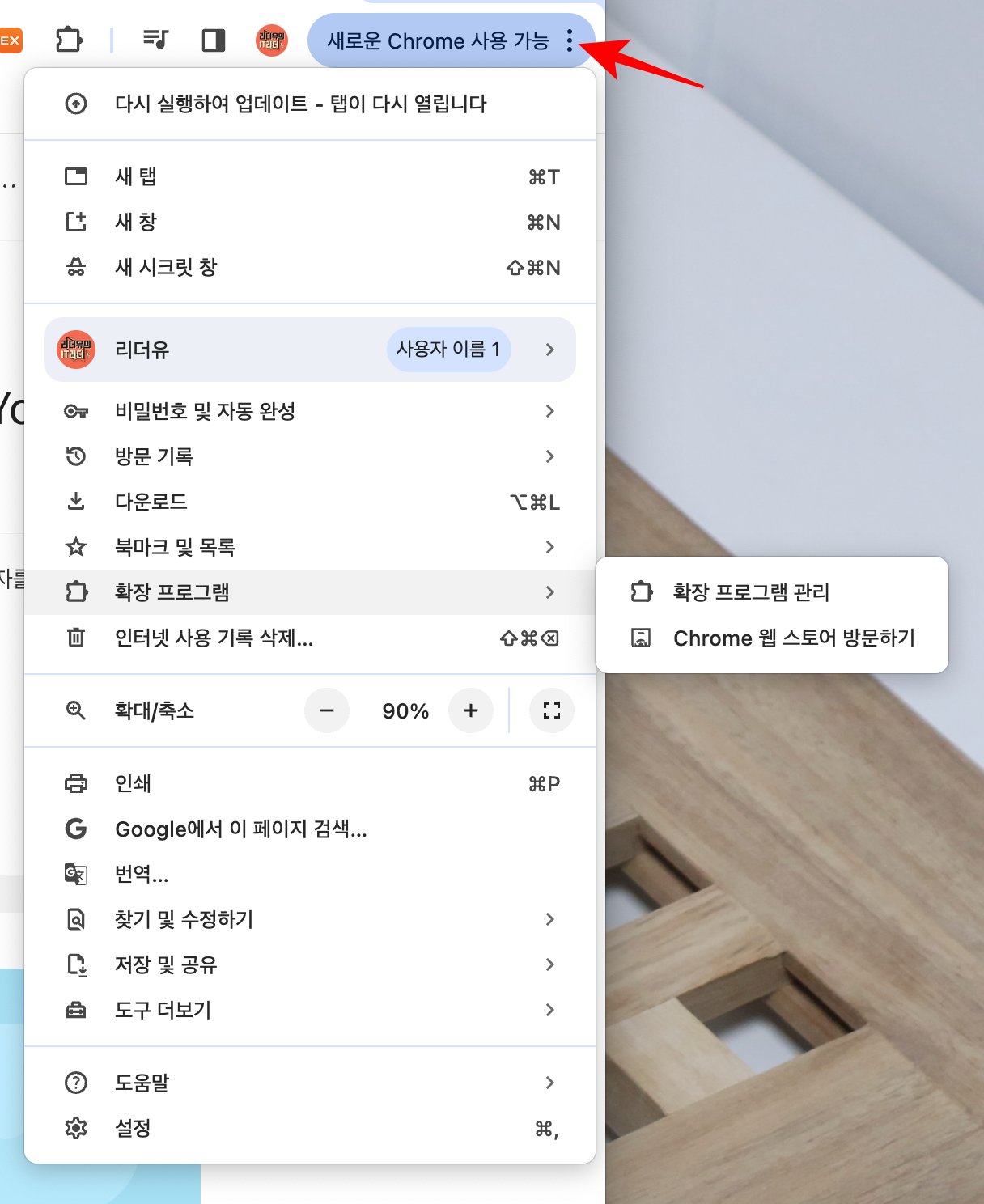This screenshot has width=984, height=1204.
Task: Click the trash icon beside '인터넷 사용 기록 삭제'
Action: pos(76,638)
